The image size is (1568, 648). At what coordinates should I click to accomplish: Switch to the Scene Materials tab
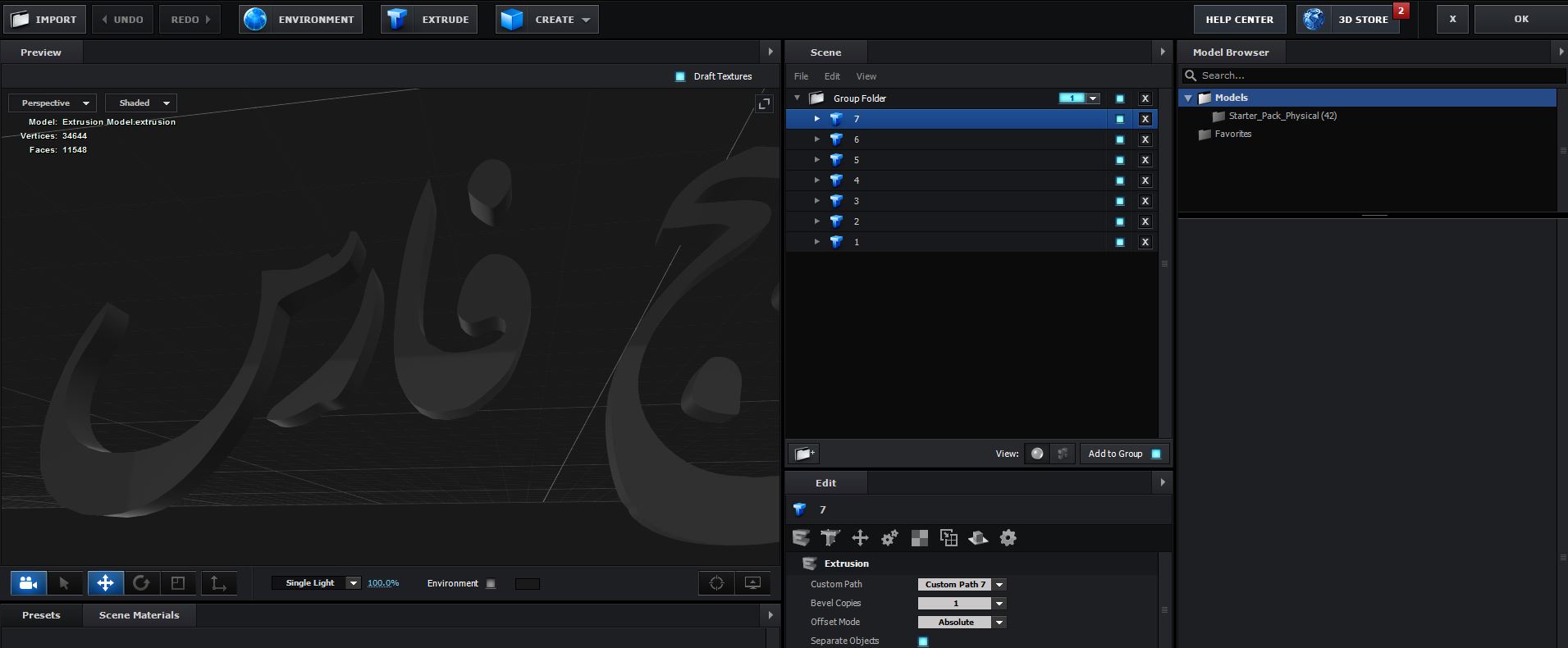(139, 615)
